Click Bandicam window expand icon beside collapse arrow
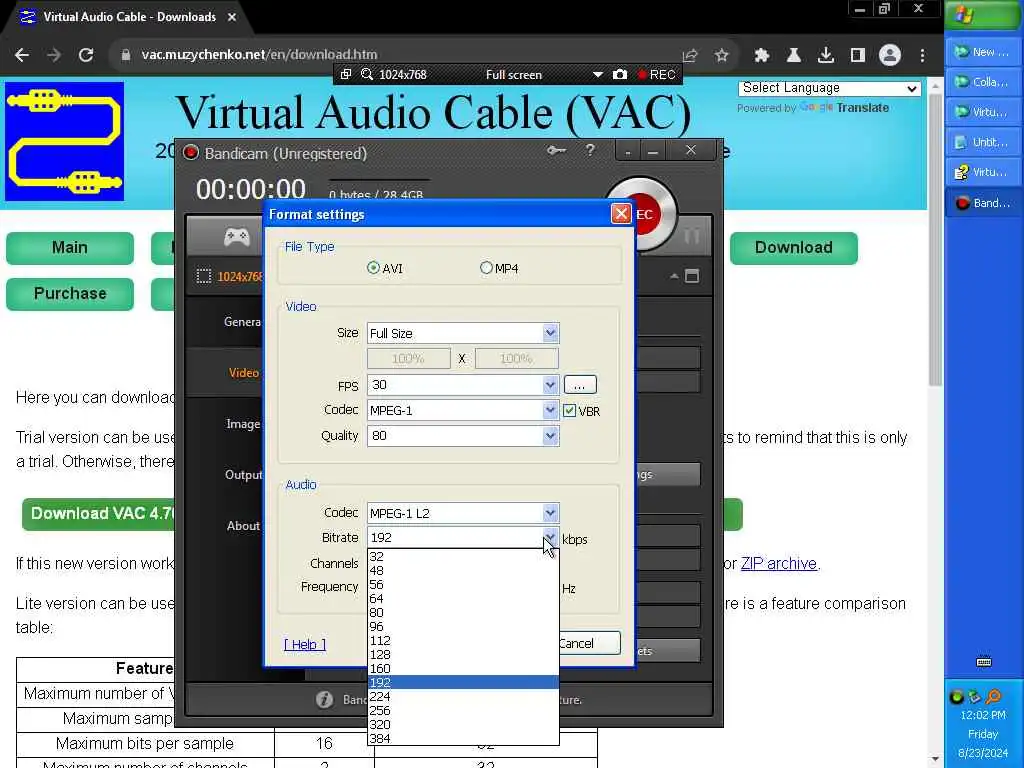 [692, 276]
